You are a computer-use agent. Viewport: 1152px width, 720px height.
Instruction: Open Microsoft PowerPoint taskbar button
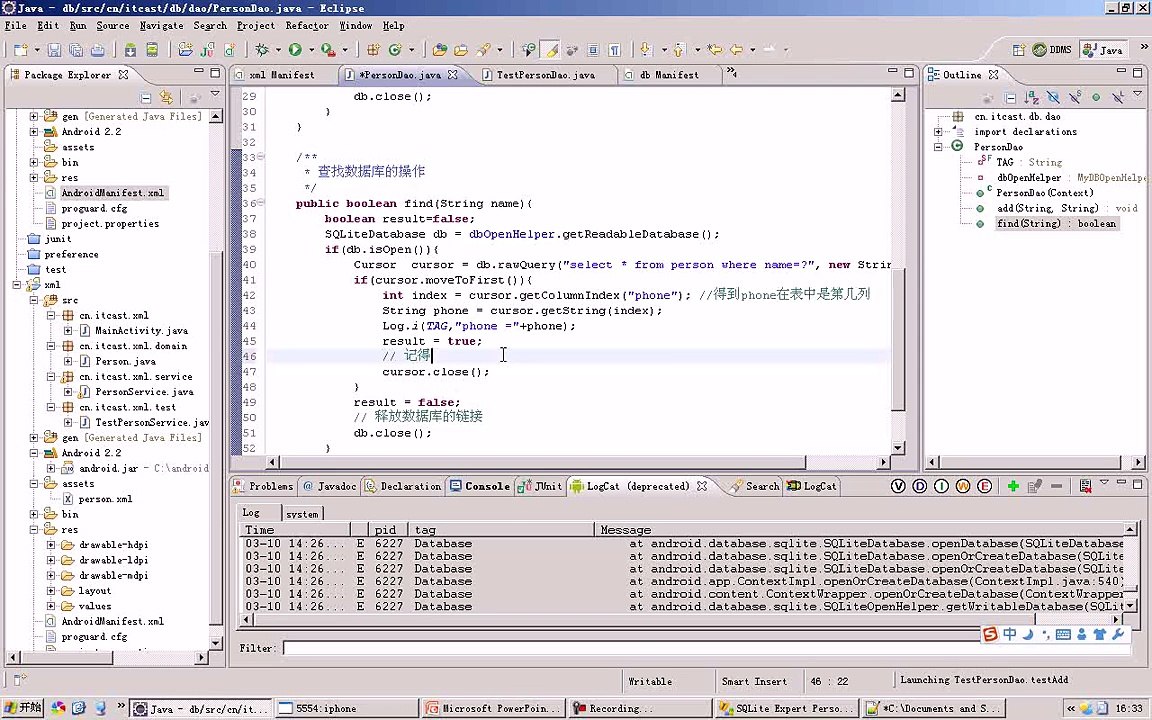tap(494, 708)
